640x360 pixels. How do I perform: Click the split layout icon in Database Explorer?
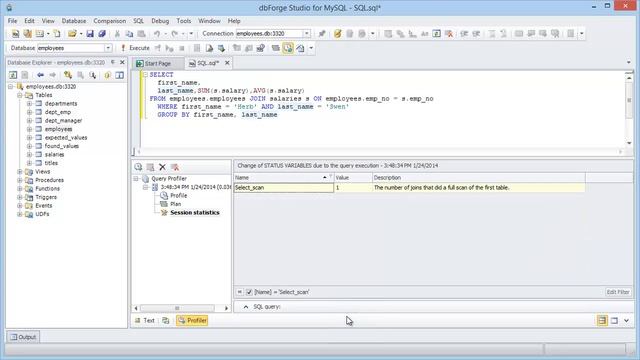tap(120, 75)
